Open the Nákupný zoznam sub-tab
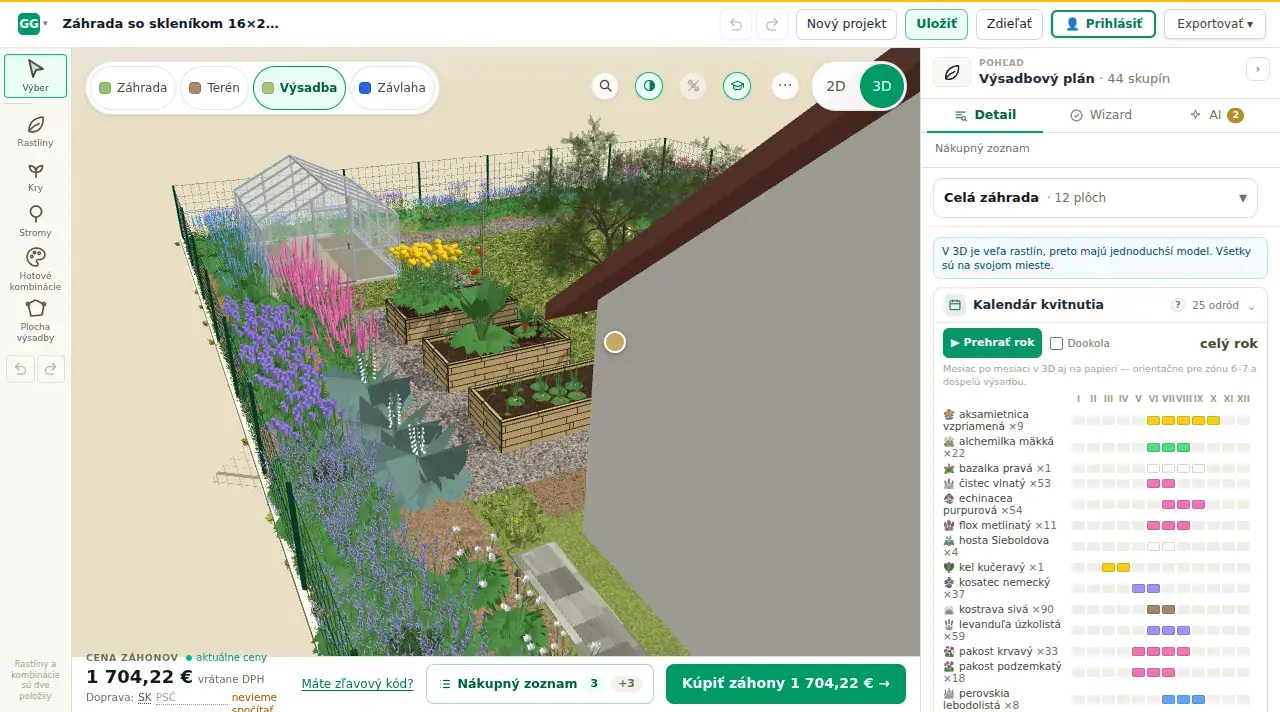Screen dimensions: 1280x712 982,148
